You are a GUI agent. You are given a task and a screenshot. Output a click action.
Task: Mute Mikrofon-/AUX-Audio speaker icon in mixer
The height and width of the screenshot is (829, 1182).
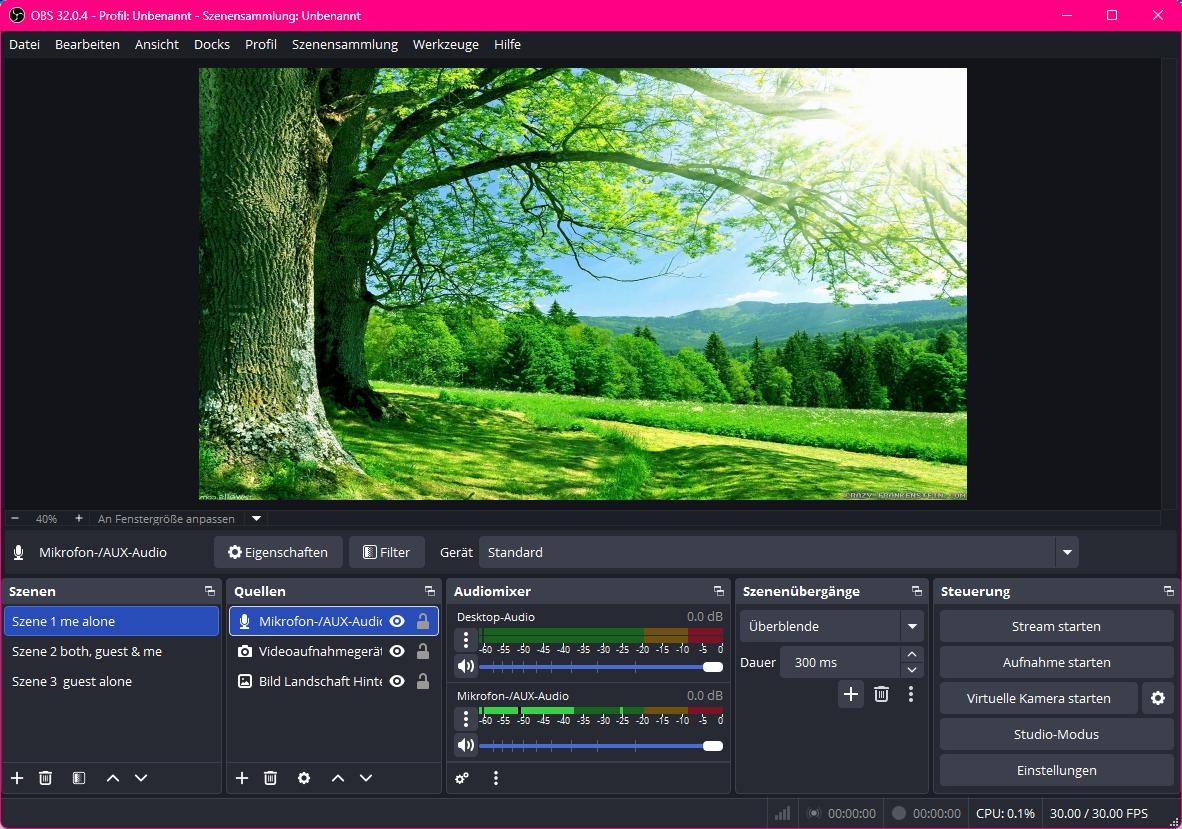coord(466,745)
